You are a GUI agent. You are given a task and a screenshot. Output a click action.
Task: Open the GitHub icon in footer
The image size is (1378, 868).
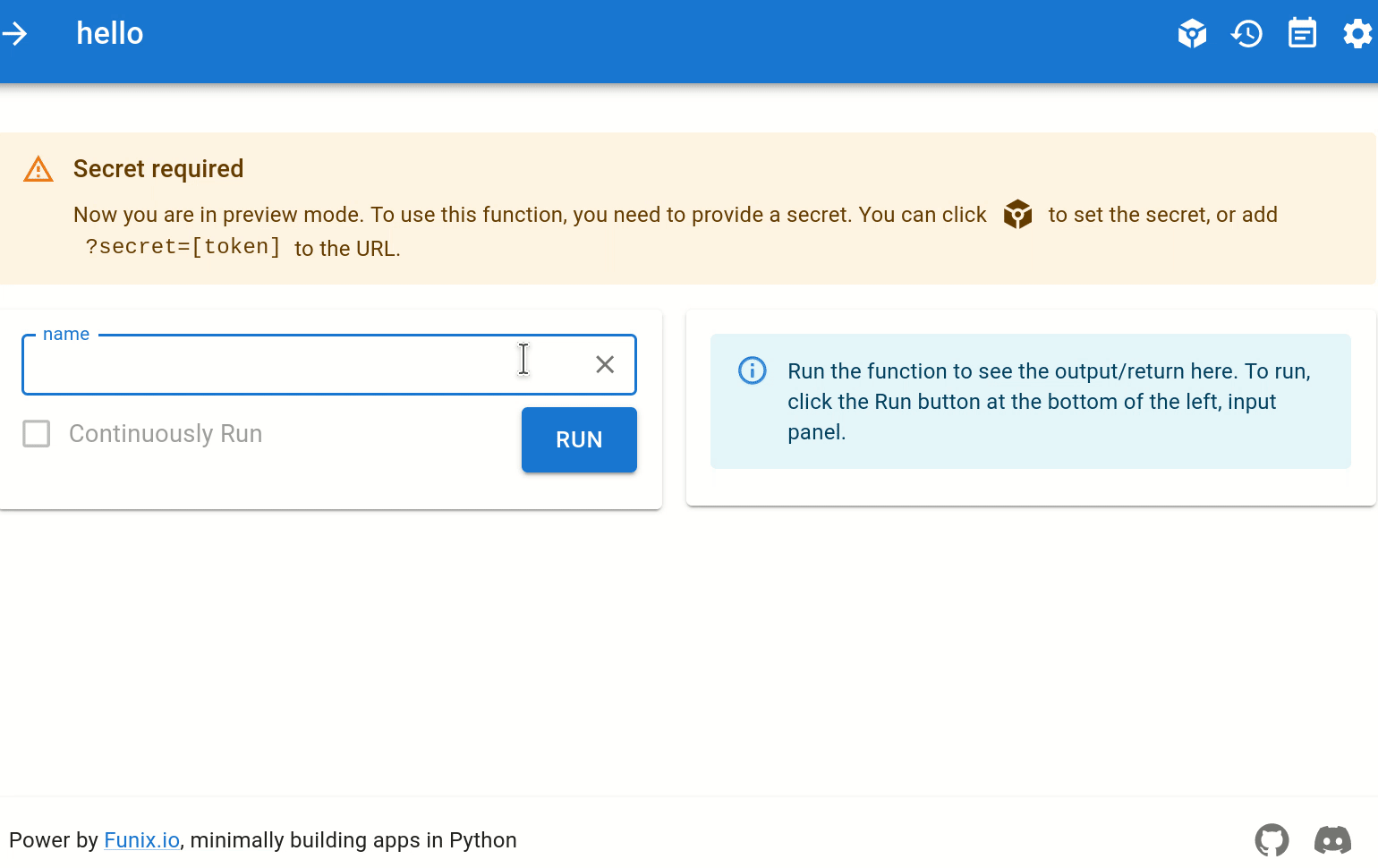click(x=1272, y=840)
